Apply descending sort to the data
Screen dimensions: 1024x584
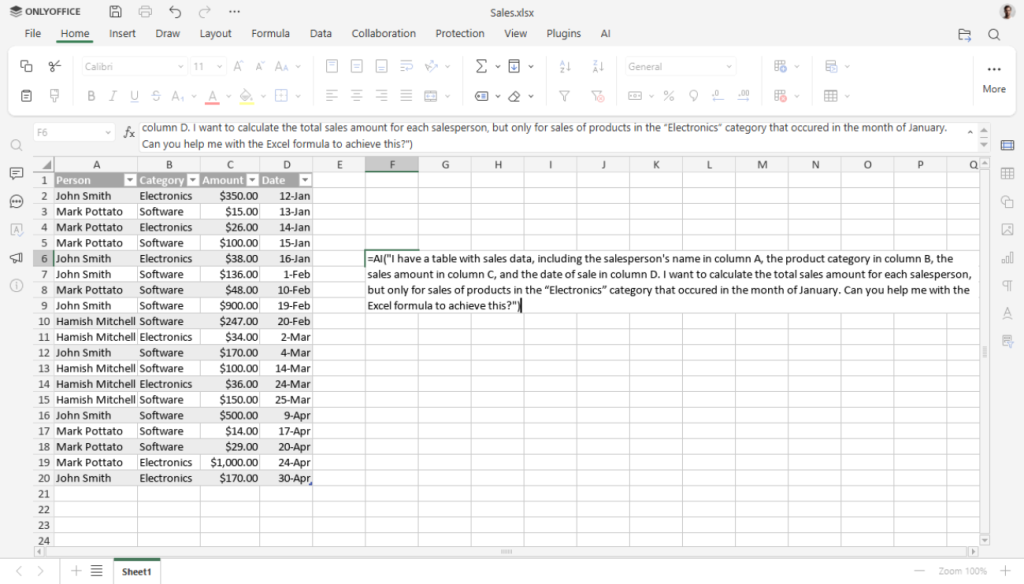click(x=597, y=66)
